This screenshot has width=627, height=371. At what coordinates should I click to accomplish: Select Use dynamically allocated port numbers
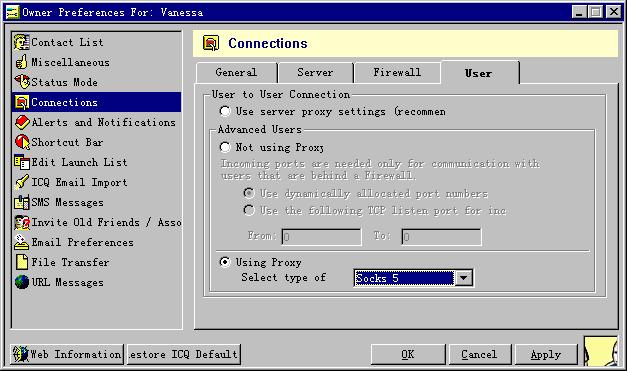pyautogui.click(x=249, y=193)
